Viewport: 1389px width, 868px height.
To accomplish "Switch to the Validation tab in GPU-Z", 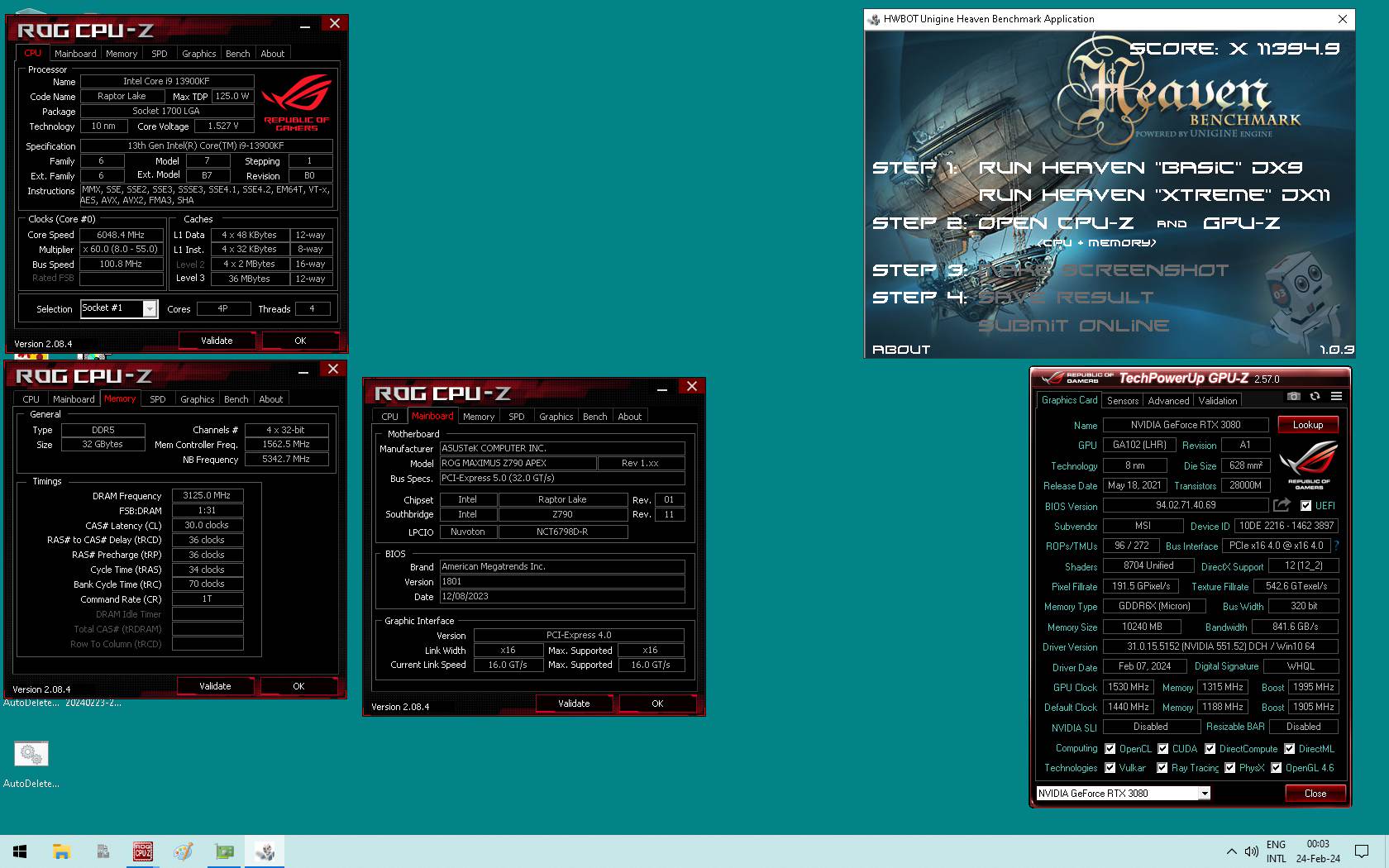I will (x=1218, y=401).
